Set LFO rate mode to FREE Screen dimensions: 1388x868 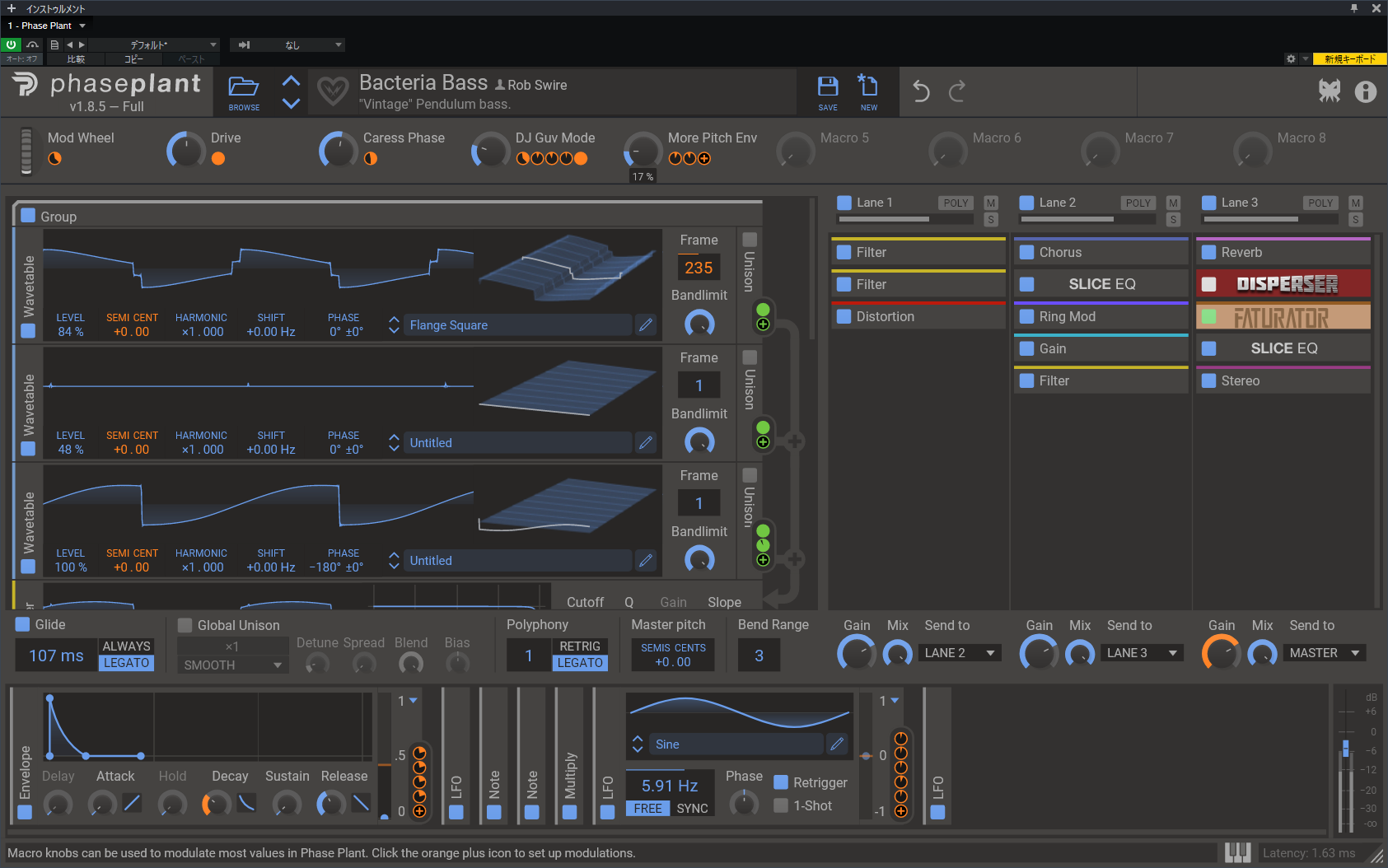coord(647,809)
